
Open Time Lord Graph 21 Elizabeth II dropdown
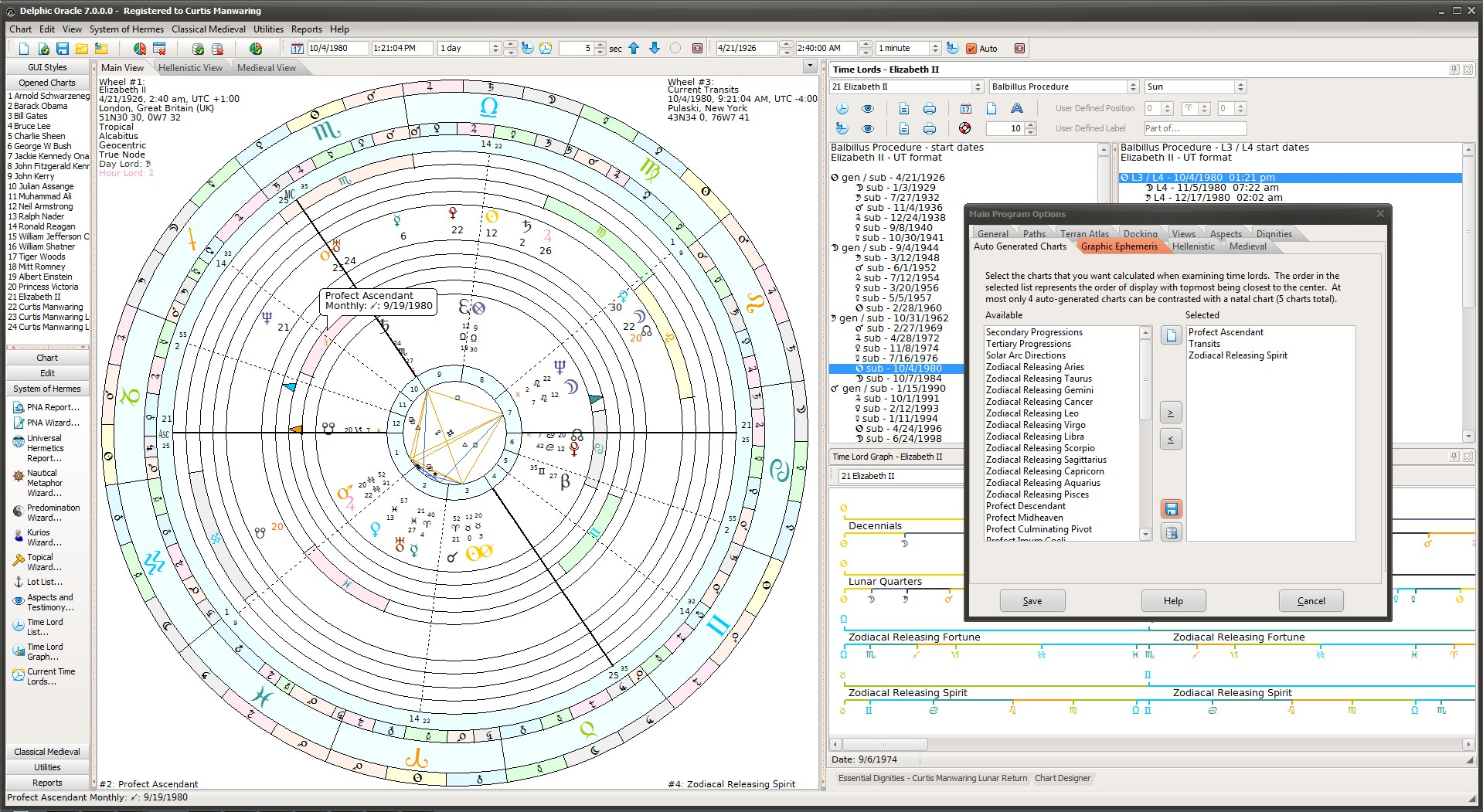[x=901, y=476]
